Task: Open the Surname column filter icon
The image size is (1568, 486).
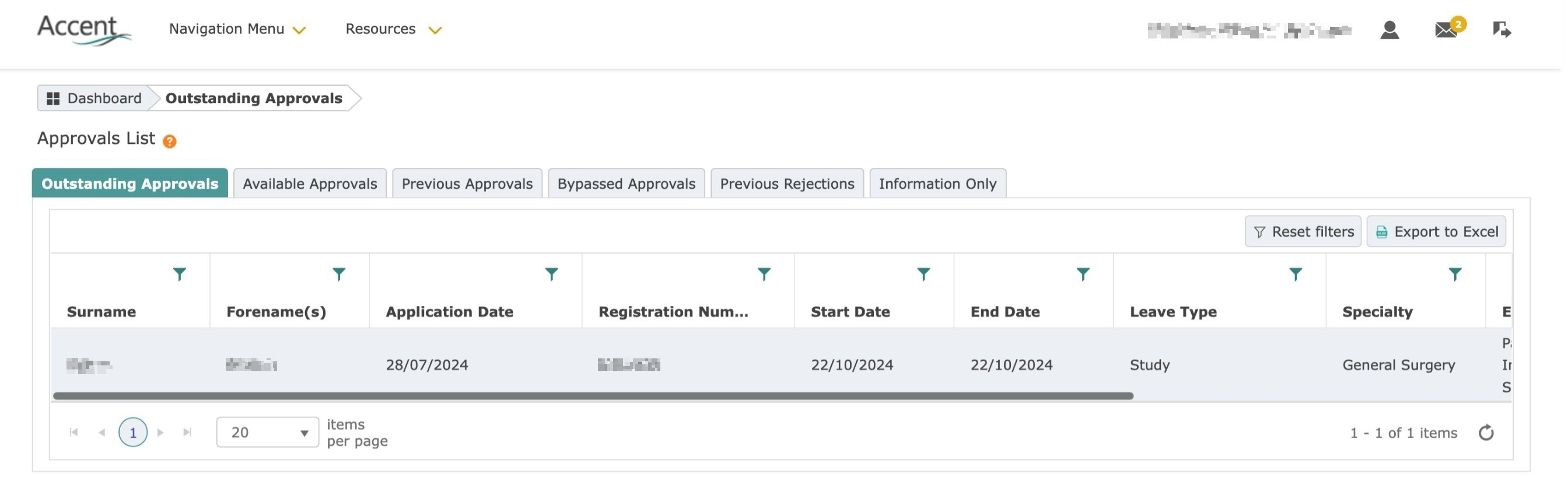Action: click(x=179, y=274)
